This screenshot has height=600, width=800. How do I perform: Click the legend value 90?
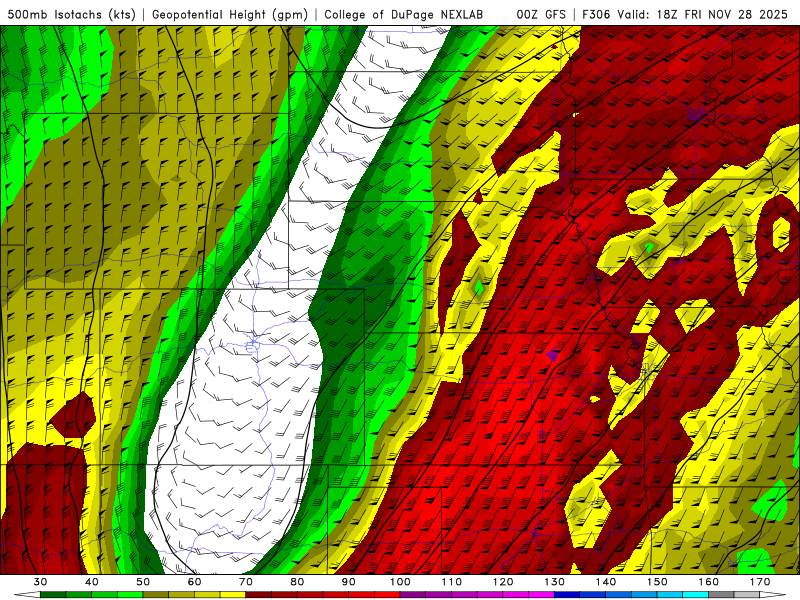349,582
